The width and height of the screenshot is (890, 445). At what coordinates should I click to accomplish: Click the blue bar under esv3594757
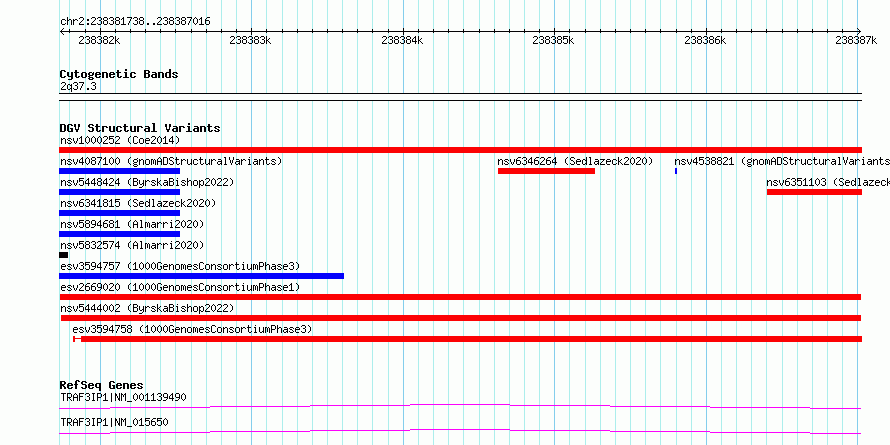coord(201,276)
